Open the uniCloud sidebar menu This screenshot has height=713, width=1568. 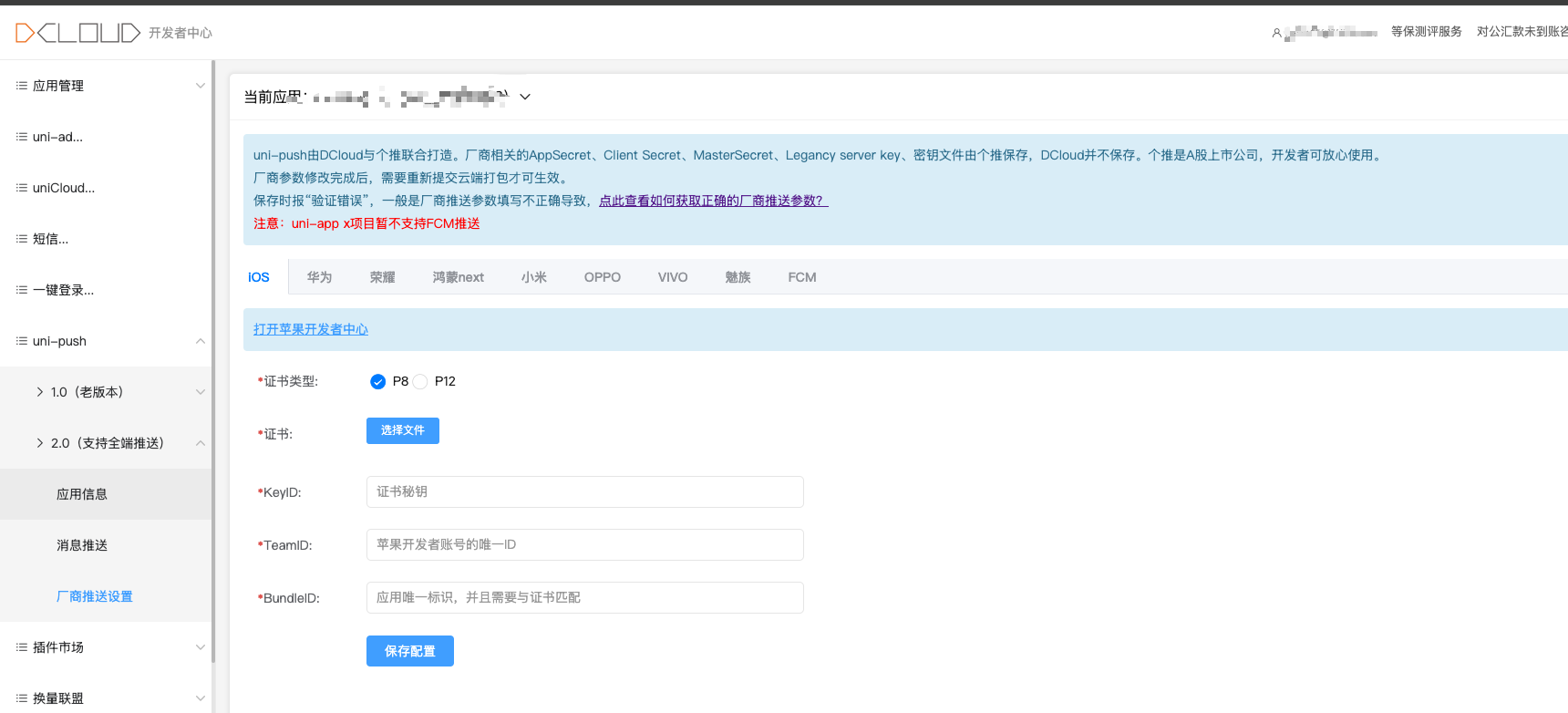pos(106,188)
